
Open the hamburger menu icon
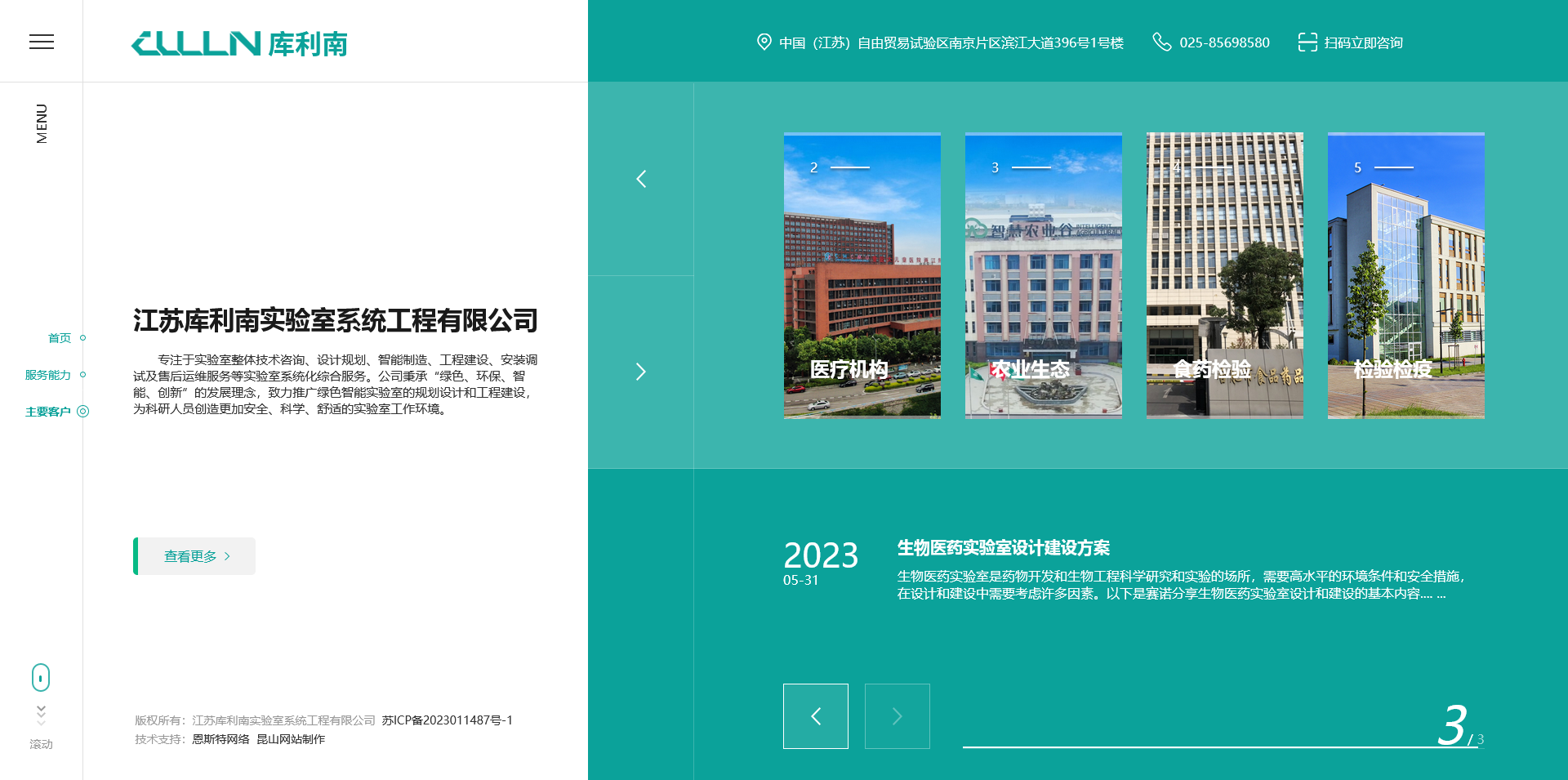coord(42,42)
